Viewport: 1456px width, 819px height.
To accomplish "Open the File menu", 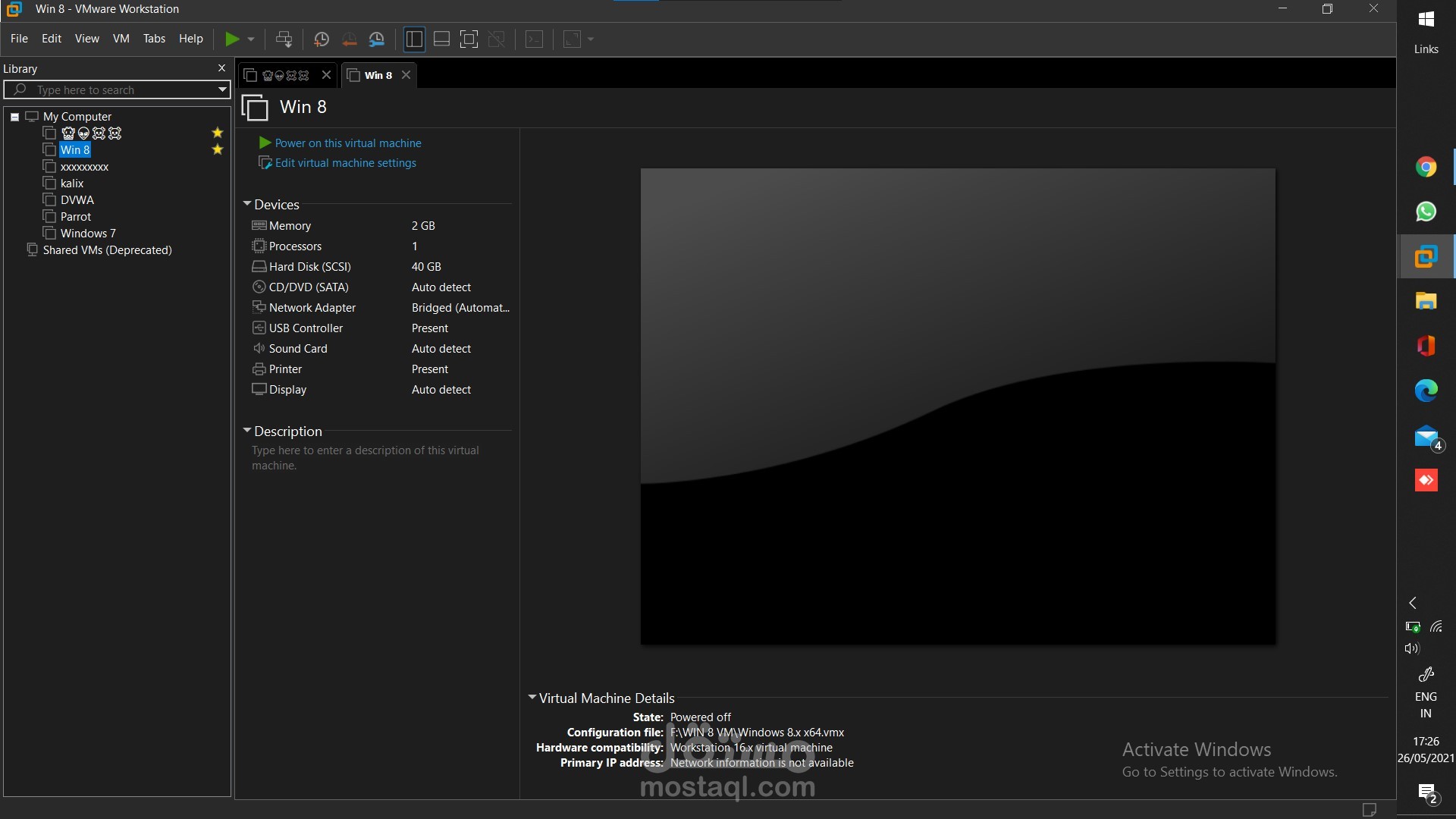I will (x=19, y=39).
